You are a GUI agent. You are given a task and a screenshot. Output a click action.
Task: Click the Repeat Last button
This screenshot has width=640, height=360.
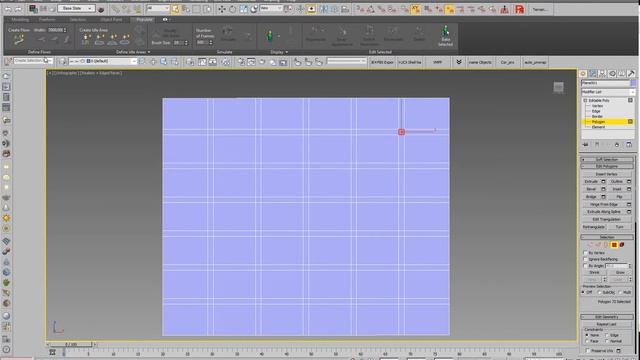(607, 324)
